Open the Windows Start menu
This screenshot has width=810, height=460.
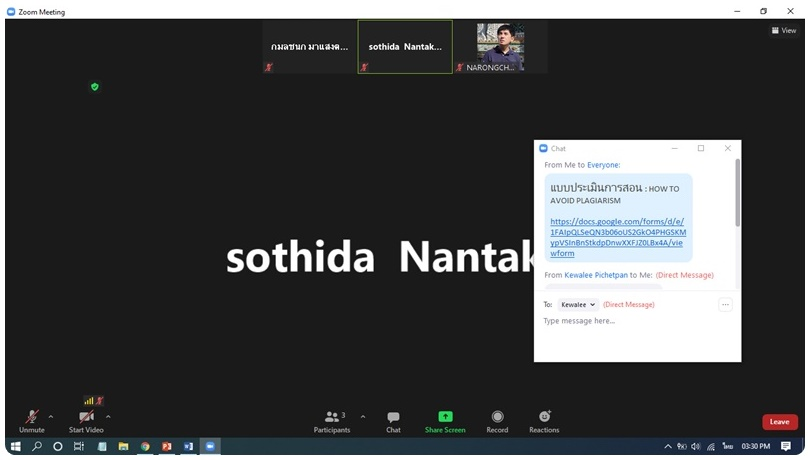pos(15,446)
